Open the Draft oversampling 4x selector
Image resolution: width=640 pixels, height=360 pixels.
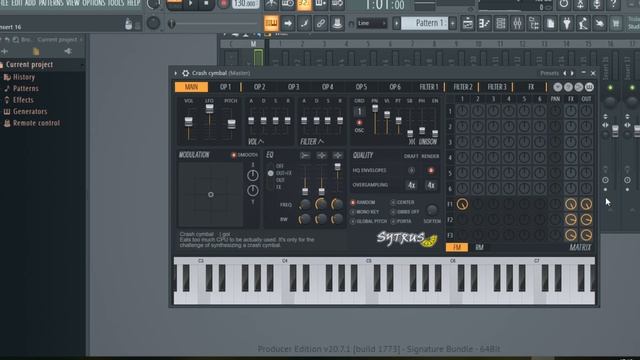coord(411,185)
